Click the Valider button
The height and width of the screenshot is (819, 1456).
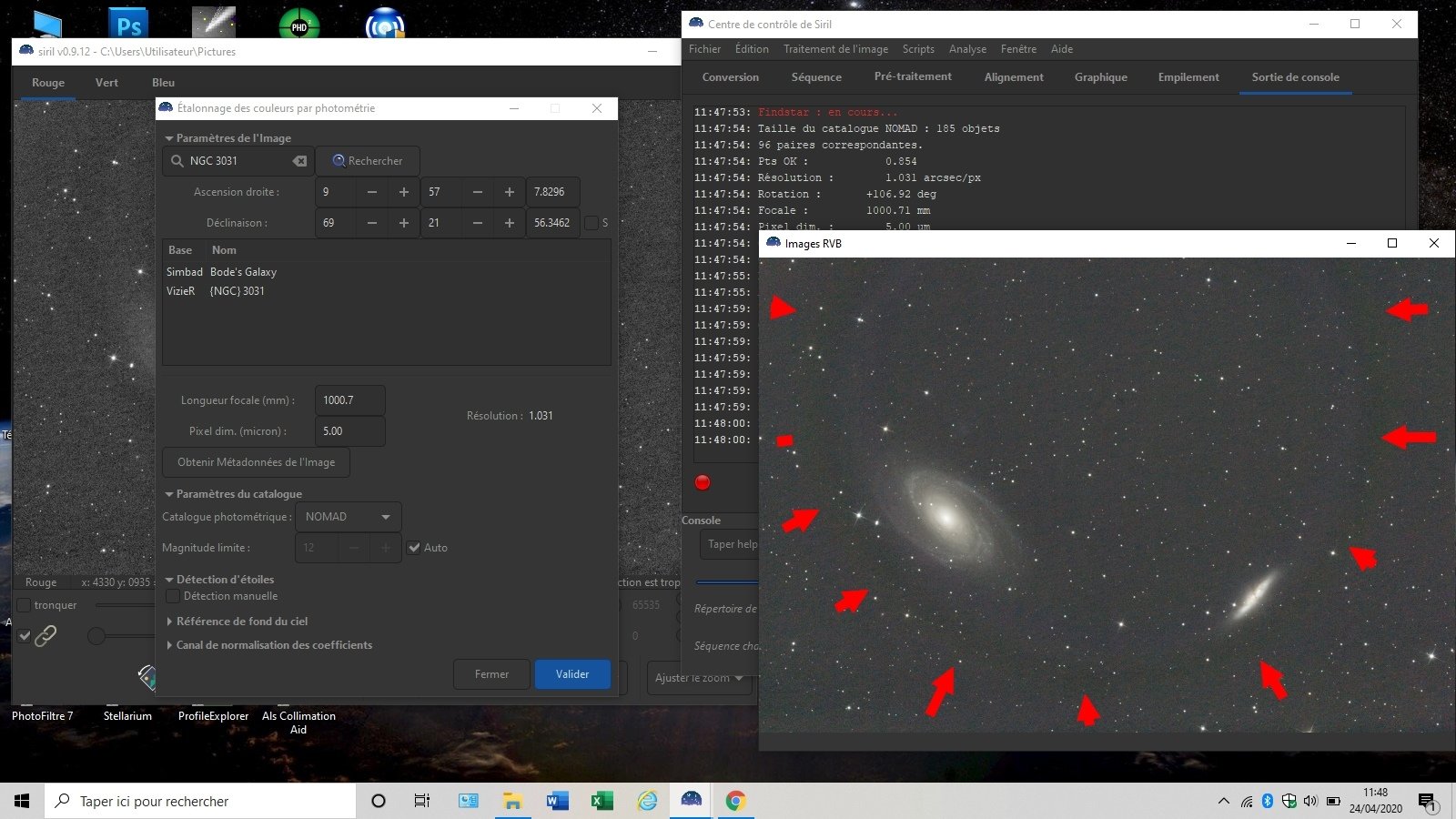pyautogui.click(x=572, y=674)
